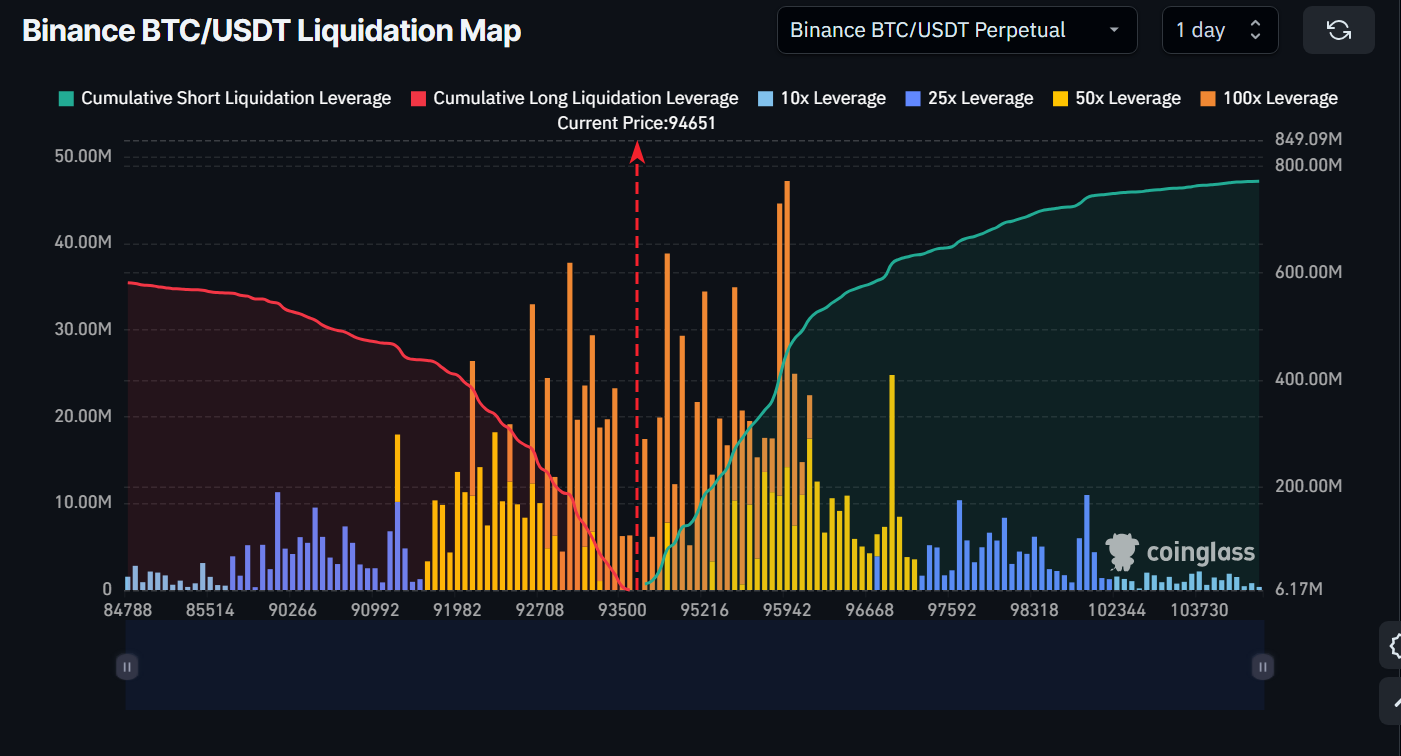Hide the 10x Leverage series
This screenshot has height=756, width=1401.
(822, 98)
